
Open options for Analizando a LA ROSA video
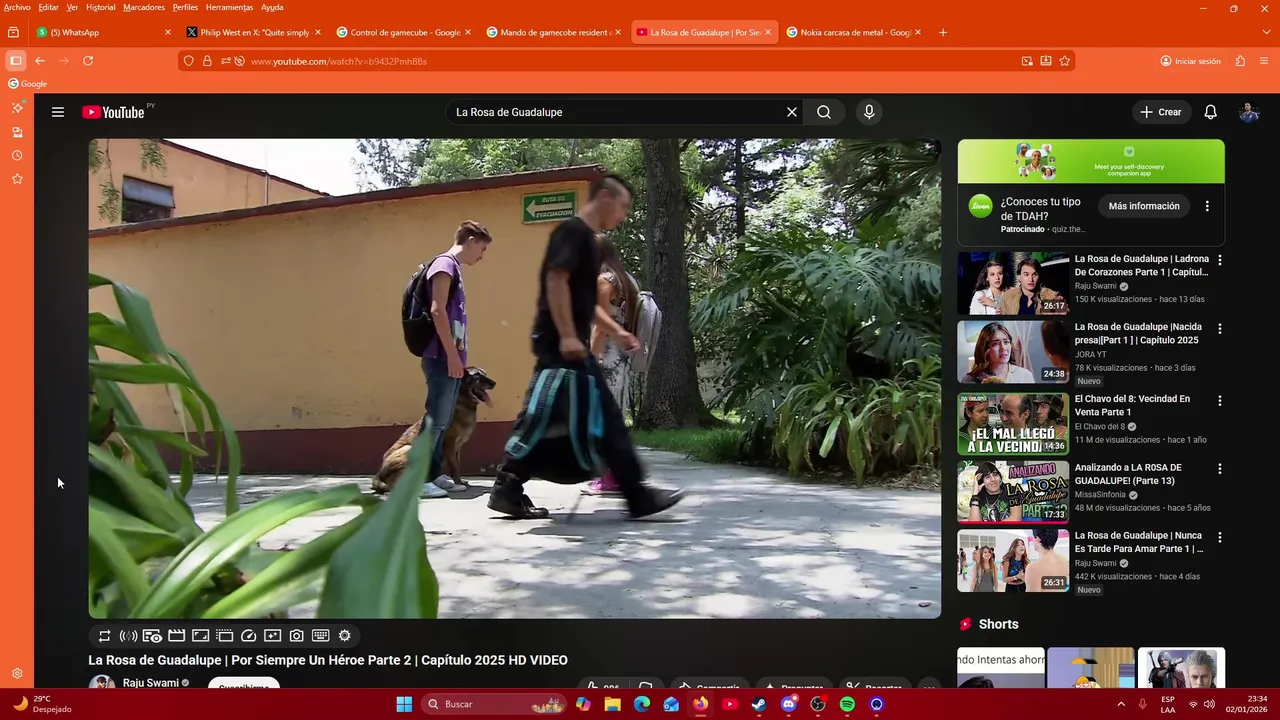1219,468
